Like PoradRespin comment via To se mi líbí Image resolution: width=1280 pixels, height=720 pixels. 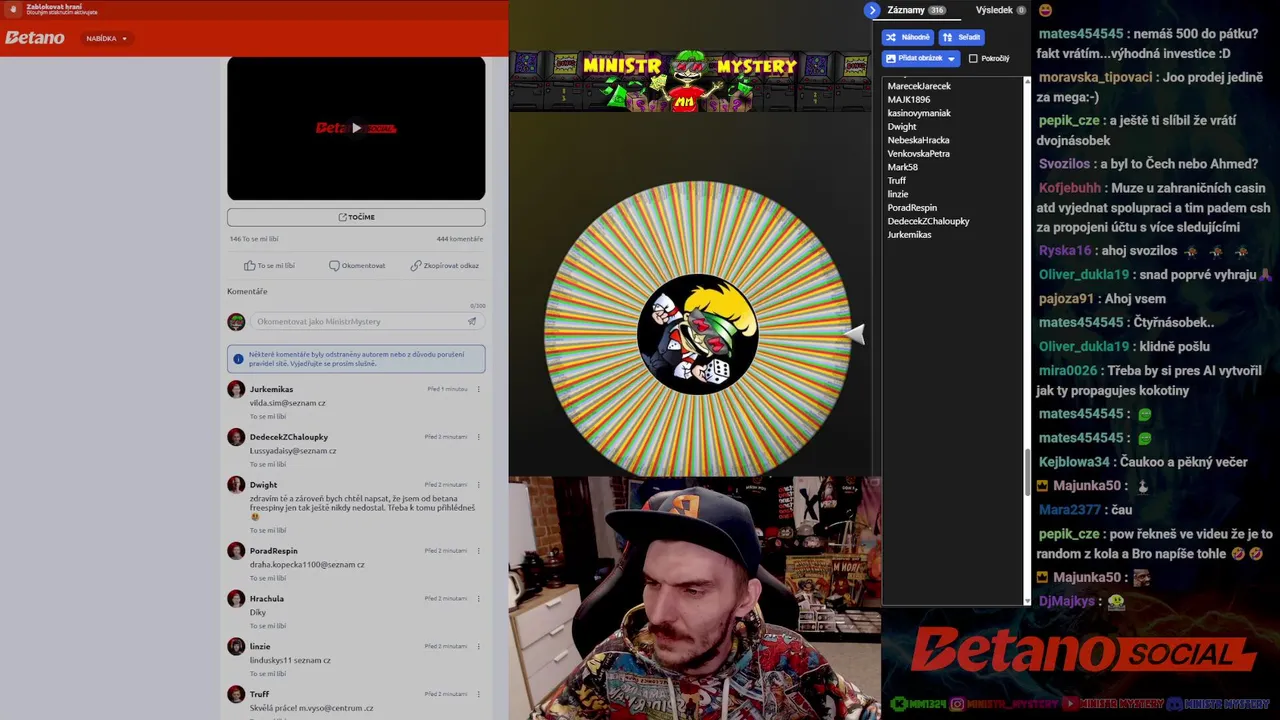pos(268,578)
